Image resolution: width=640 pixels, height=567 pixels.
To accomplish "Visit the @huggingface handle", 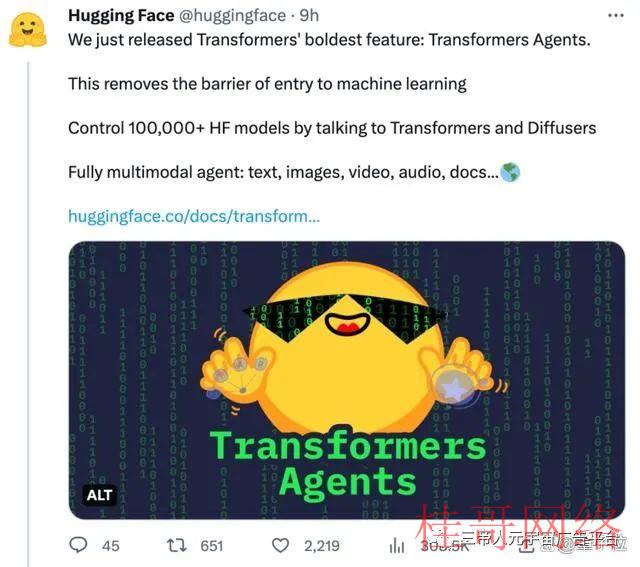I will [233, 16].
